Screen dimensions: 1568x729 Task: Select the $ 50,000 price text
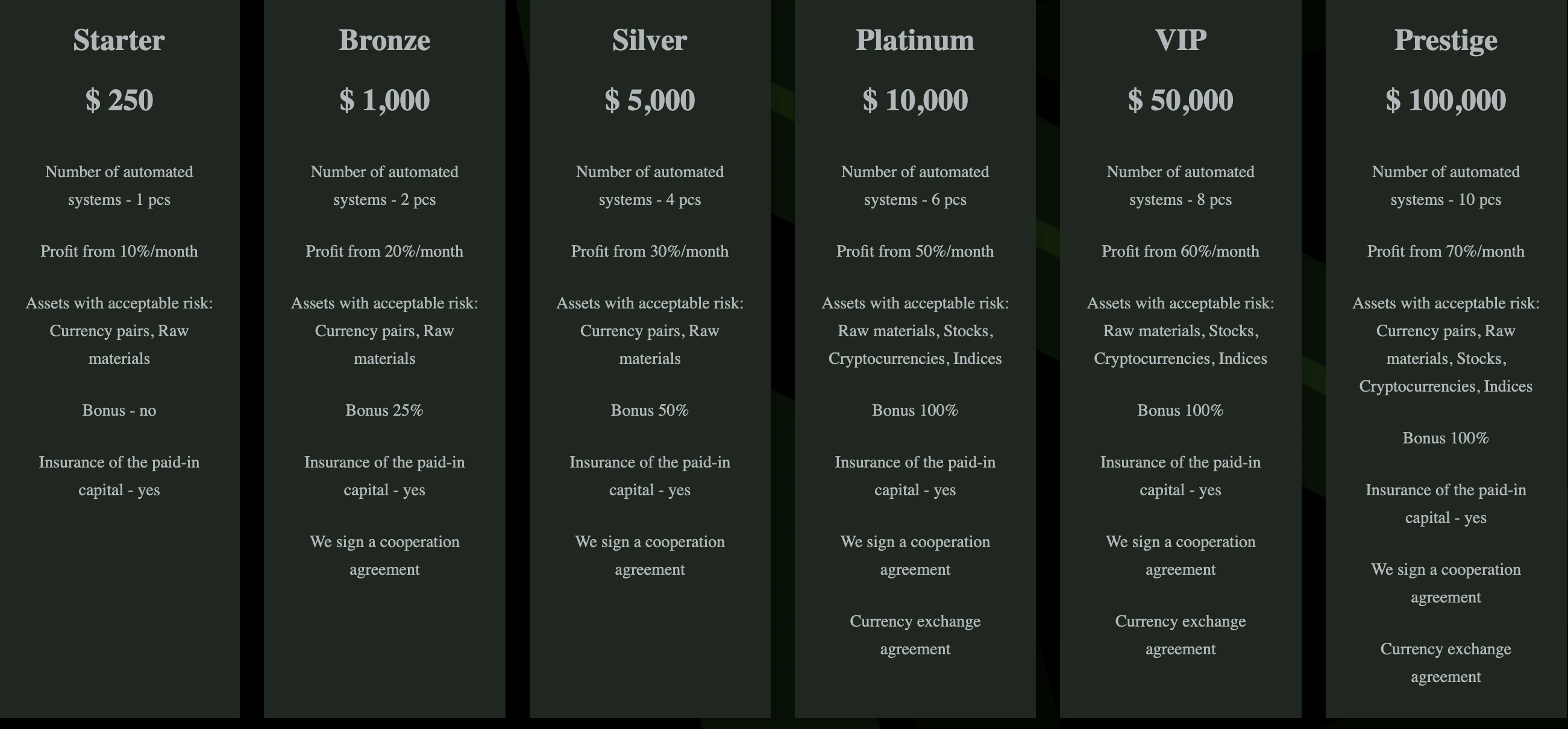click(1181, 100)
